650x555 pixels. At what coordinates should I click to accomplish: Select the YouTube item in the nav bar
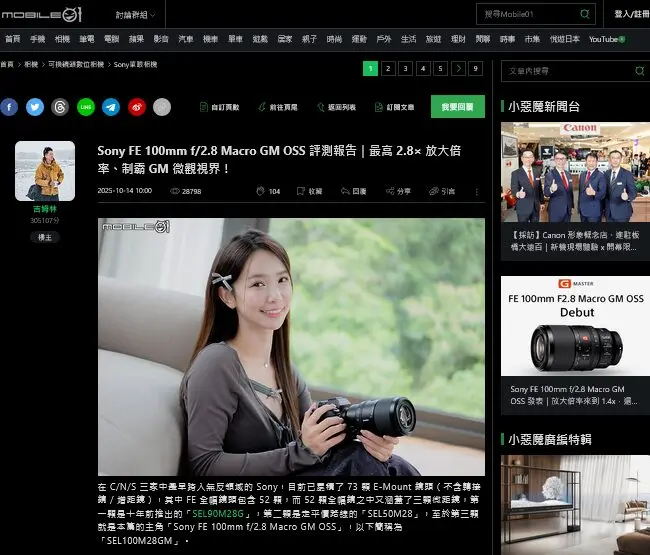tap(606, 39)
